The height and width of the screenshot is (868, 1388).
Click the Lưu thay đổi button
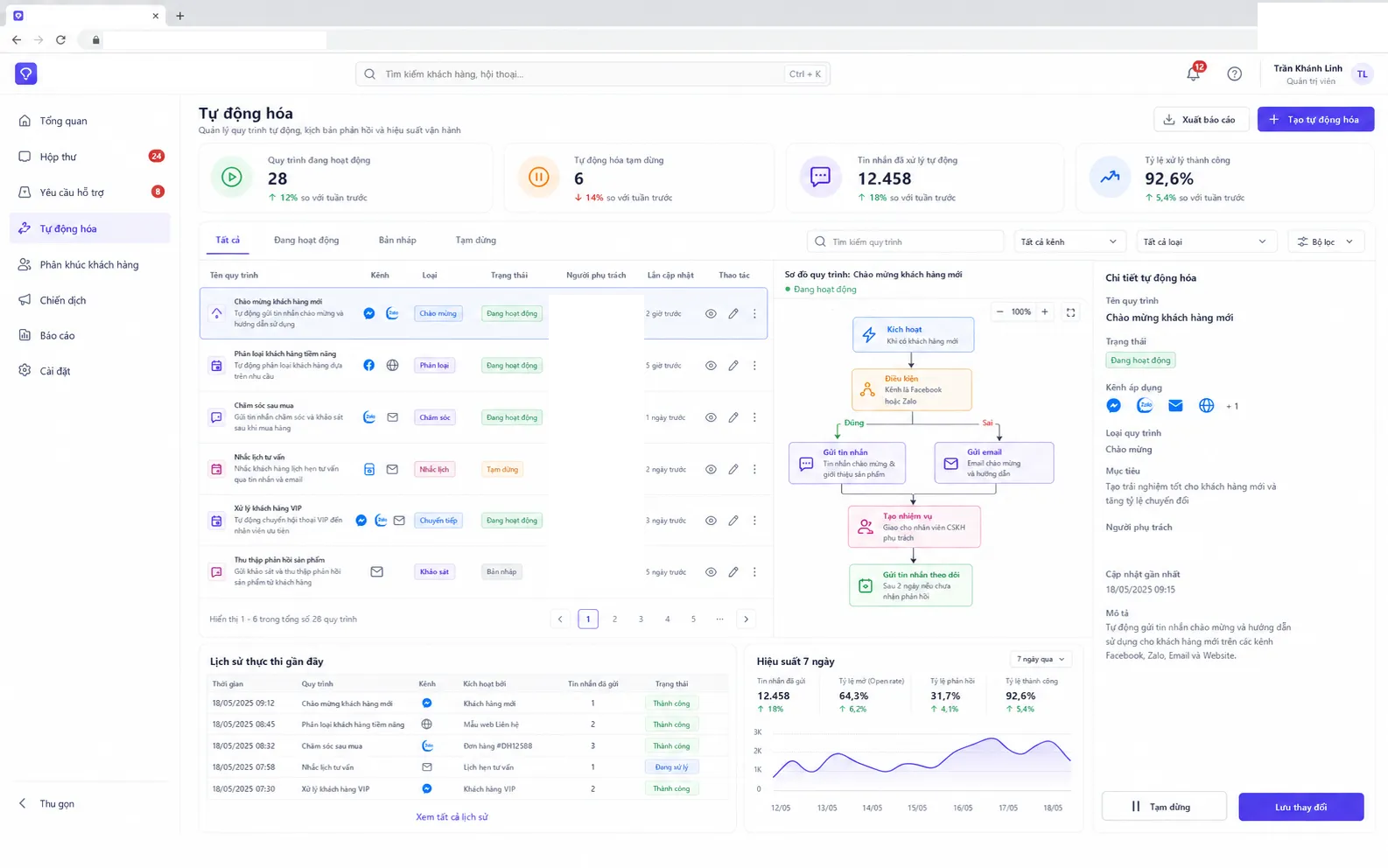click(1300, 807)
